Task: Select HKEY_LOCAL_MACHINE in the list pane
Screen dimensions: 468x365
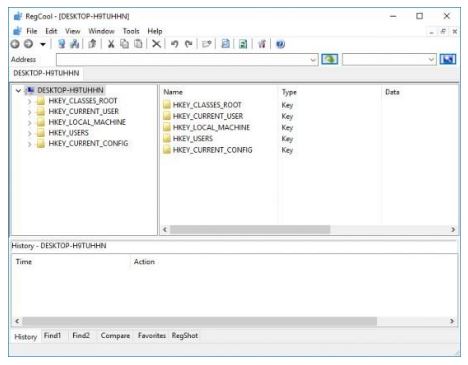Action: tap(211, 127)
